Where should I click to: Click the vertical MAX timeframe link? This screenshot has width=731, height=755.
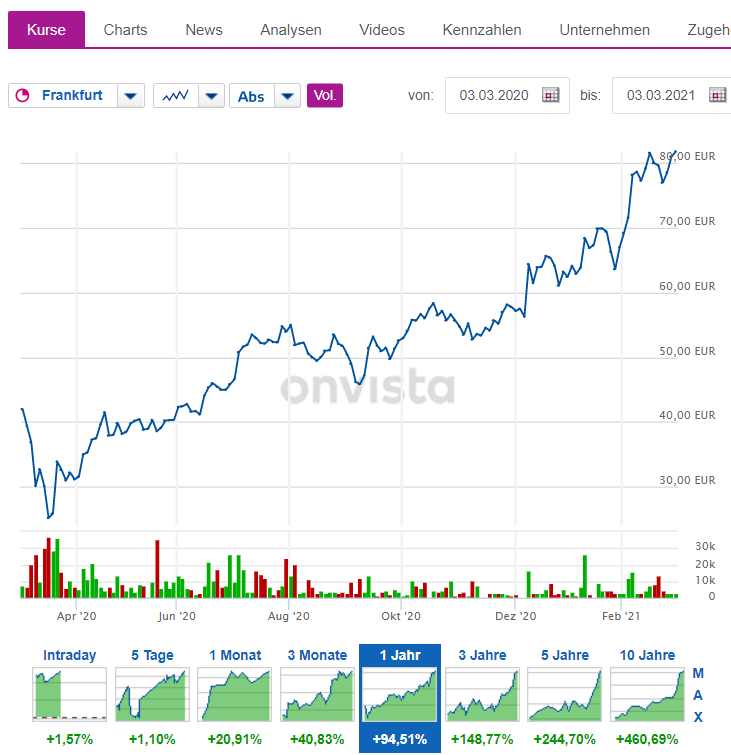698,695
